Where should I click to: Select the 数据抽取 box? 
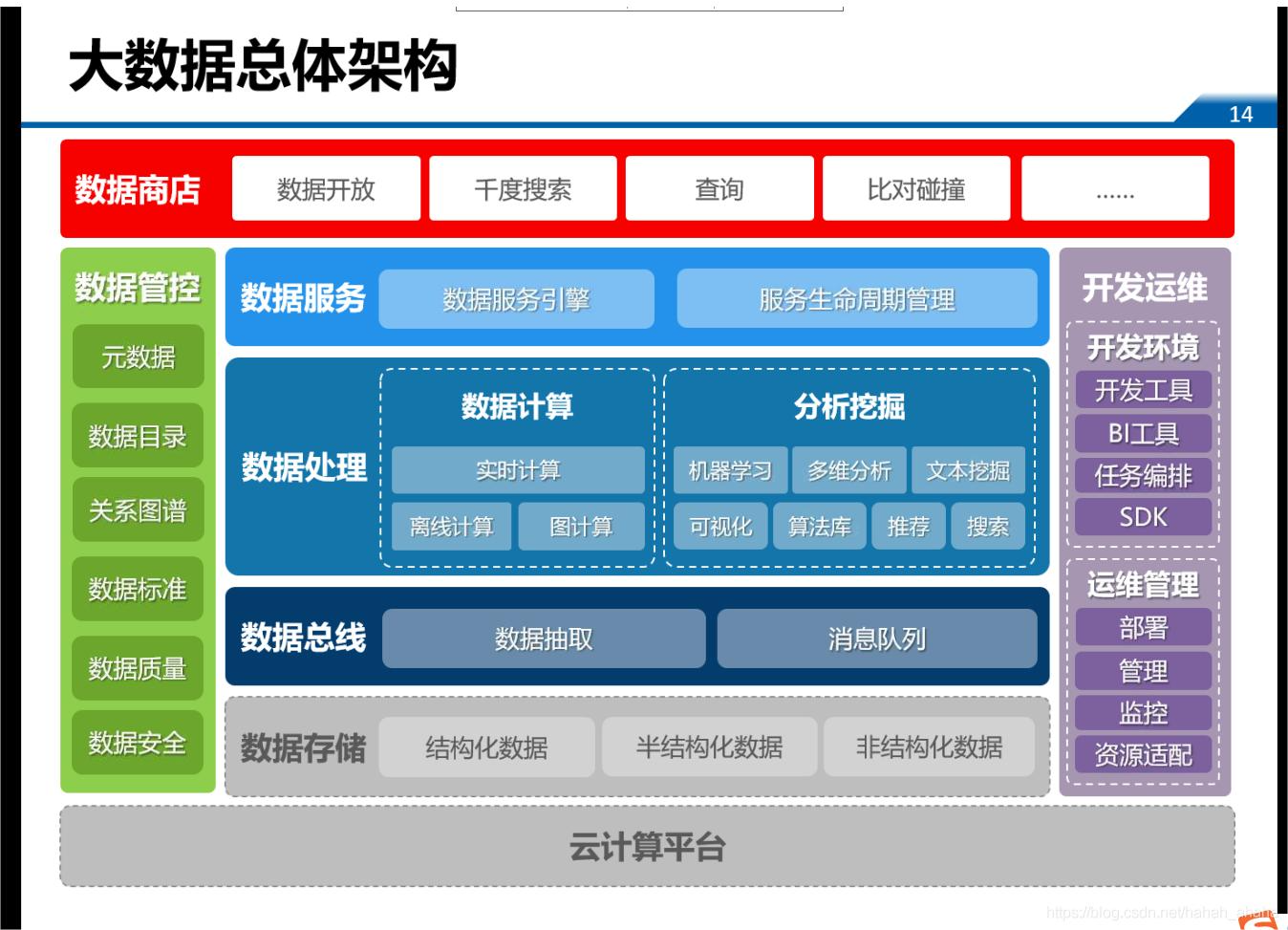point(544,638)
